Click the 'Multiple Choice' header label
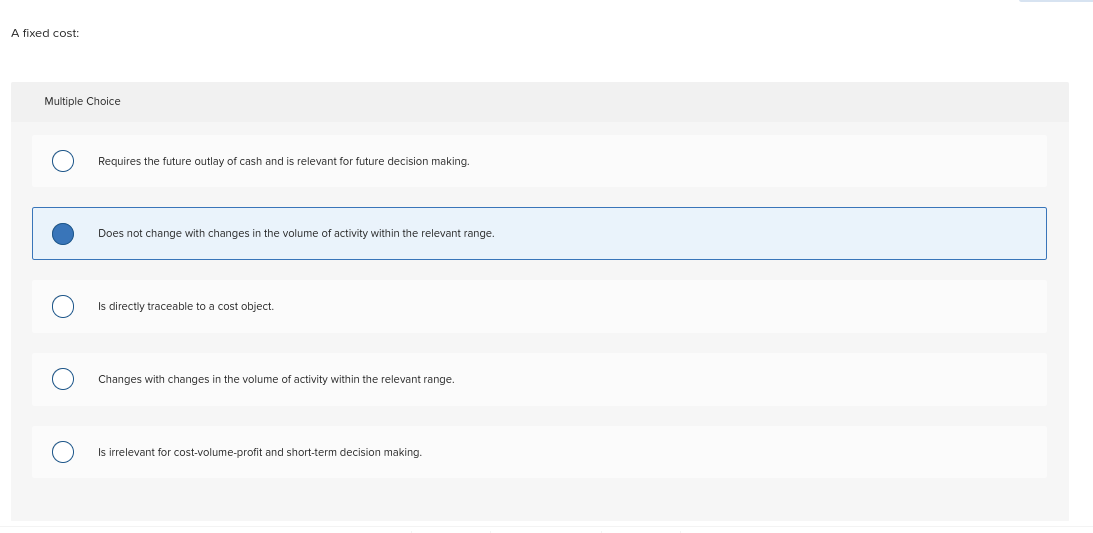This screenshot has width=1093, height=533. coord(82,102)
